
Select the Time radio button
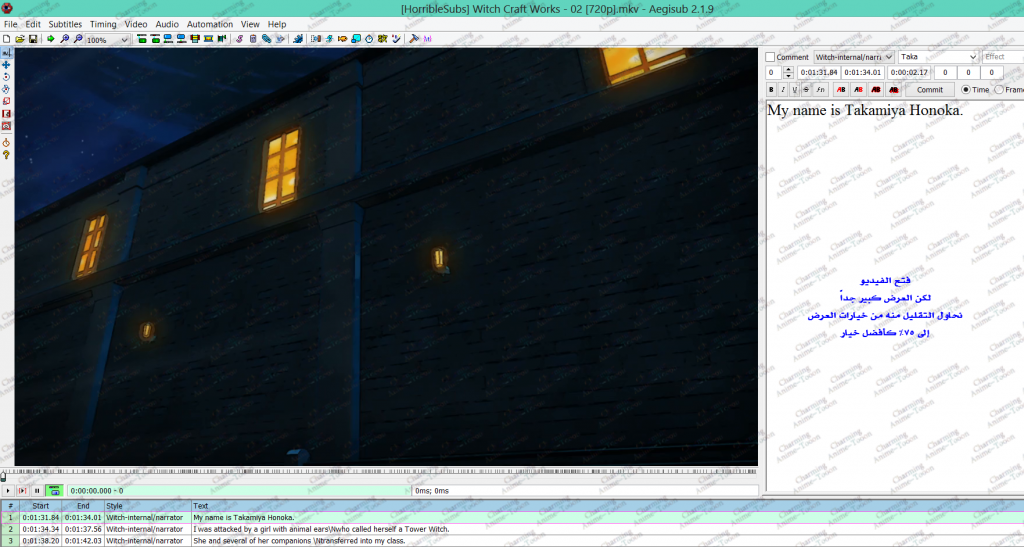click(966, 90)
